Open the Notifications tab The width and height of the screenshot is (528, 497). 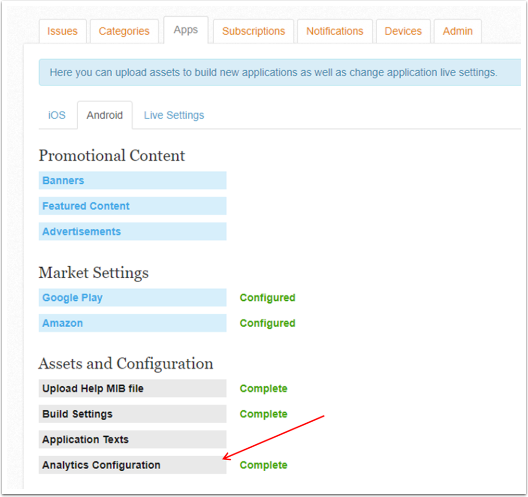click(x=335, y=31)
